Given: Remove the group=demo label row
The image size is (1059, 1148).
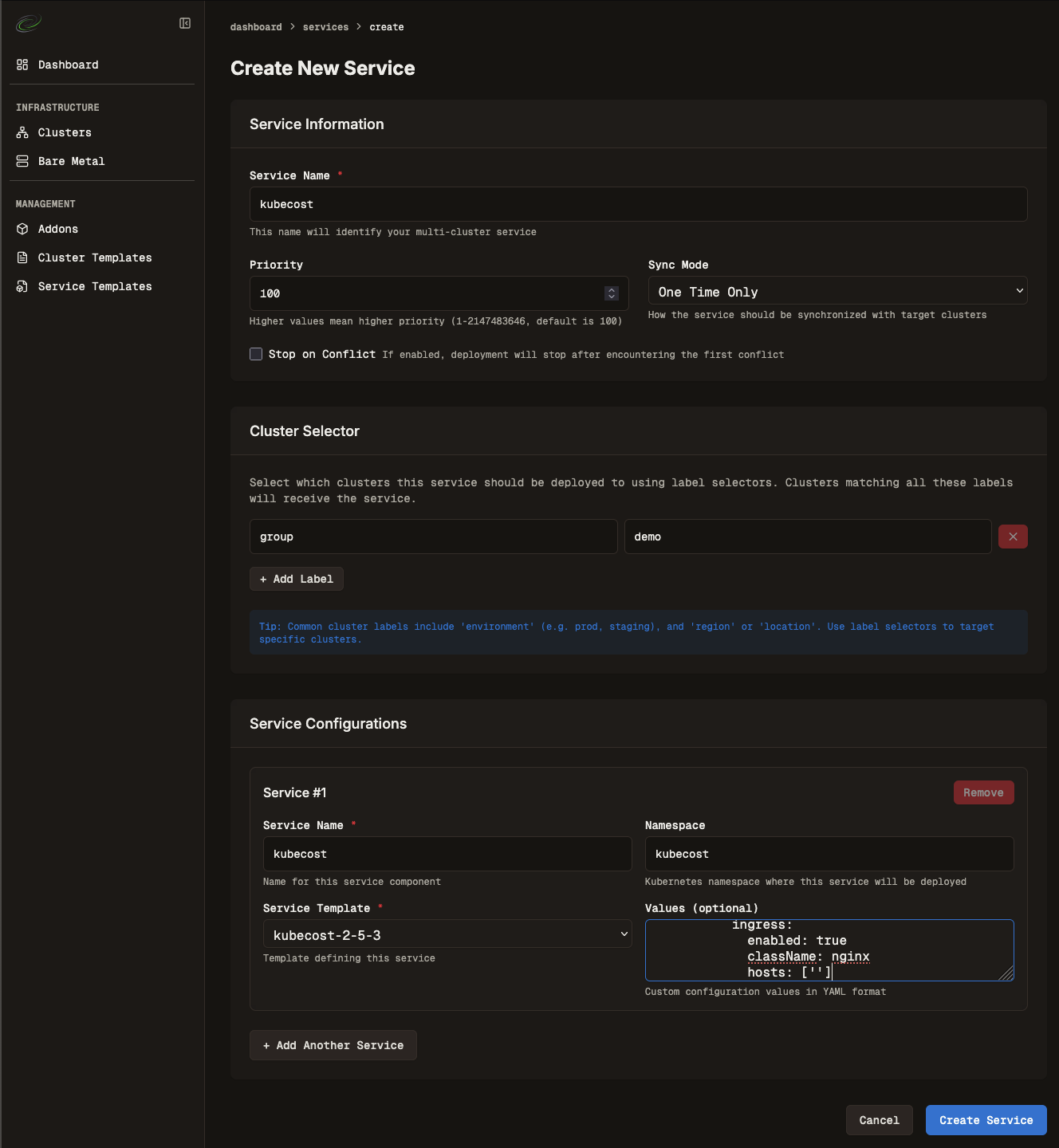Looking at the screenshot, I should 1013,537.
